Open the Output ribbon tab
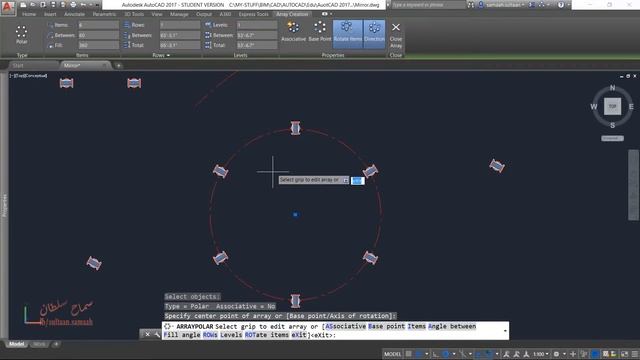 (204, 14)
